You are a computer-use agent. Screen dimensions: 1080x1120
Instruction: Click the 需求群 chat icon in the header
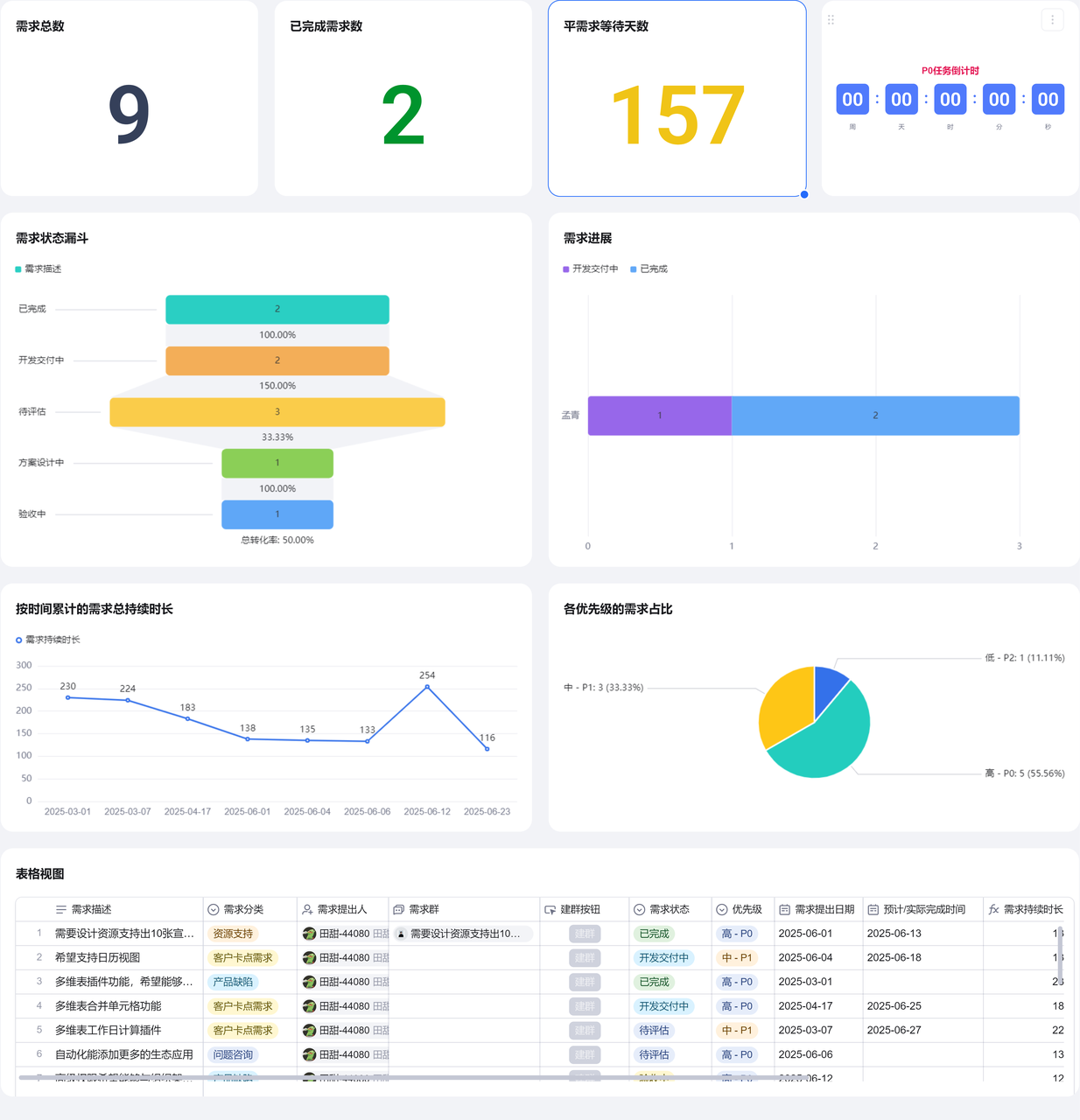tap(399, 910)
